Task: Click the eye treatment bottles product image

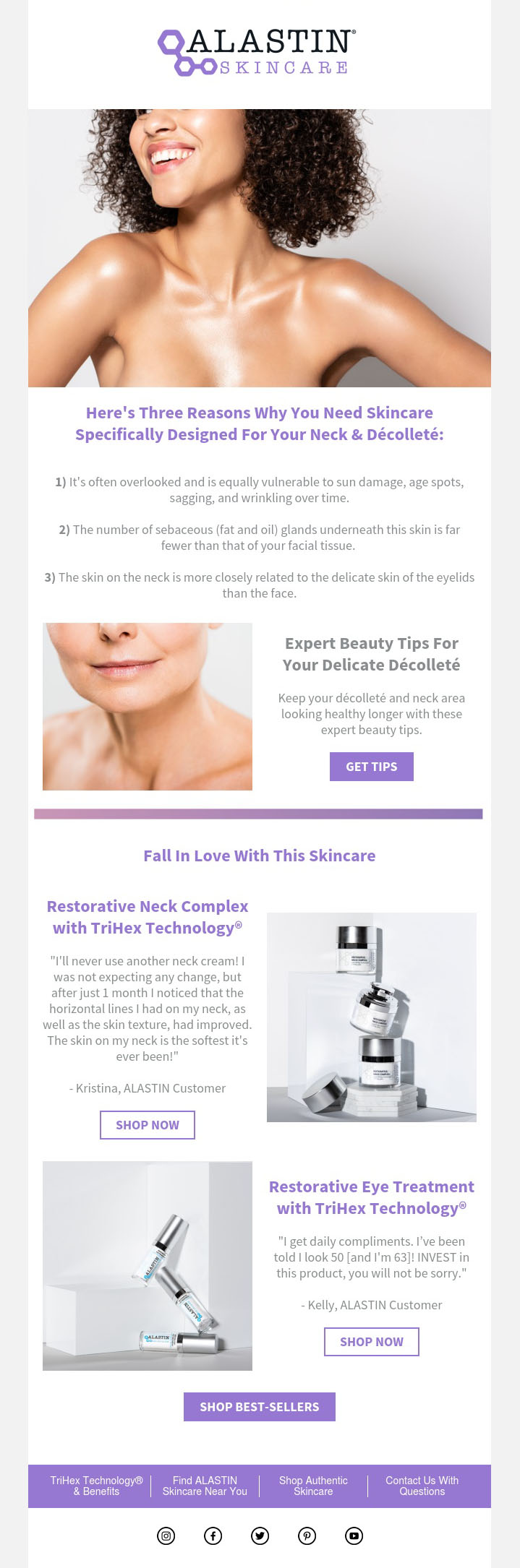Action: (x=148, y=1266)
